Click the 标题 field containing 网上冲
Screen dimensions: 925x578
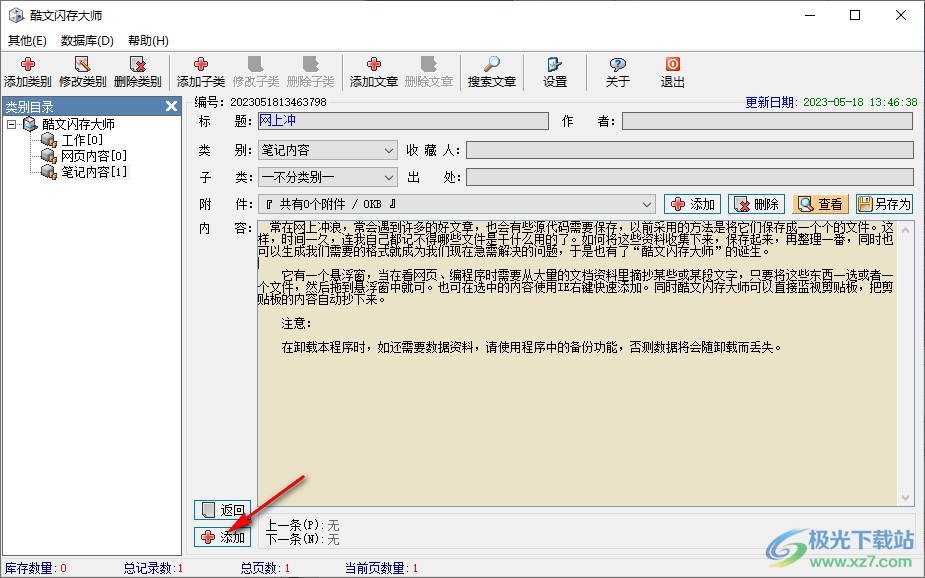404,121
